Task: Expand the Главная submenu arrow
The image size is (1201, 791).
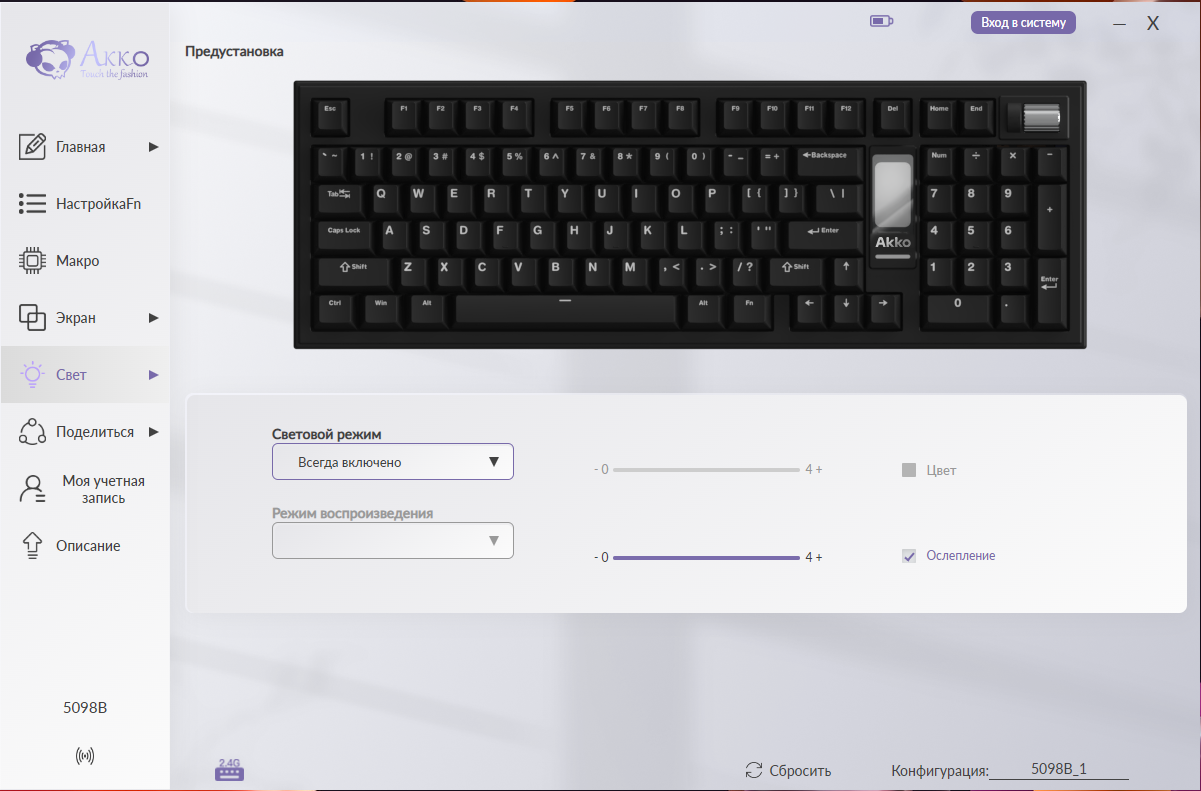Action: pos(154,147)
